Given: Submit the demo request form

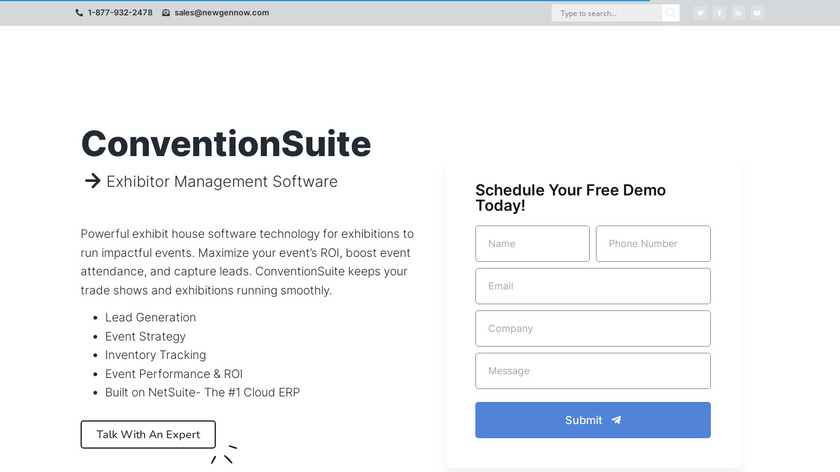Looking at the screenshot, I should tap(592, 420).
